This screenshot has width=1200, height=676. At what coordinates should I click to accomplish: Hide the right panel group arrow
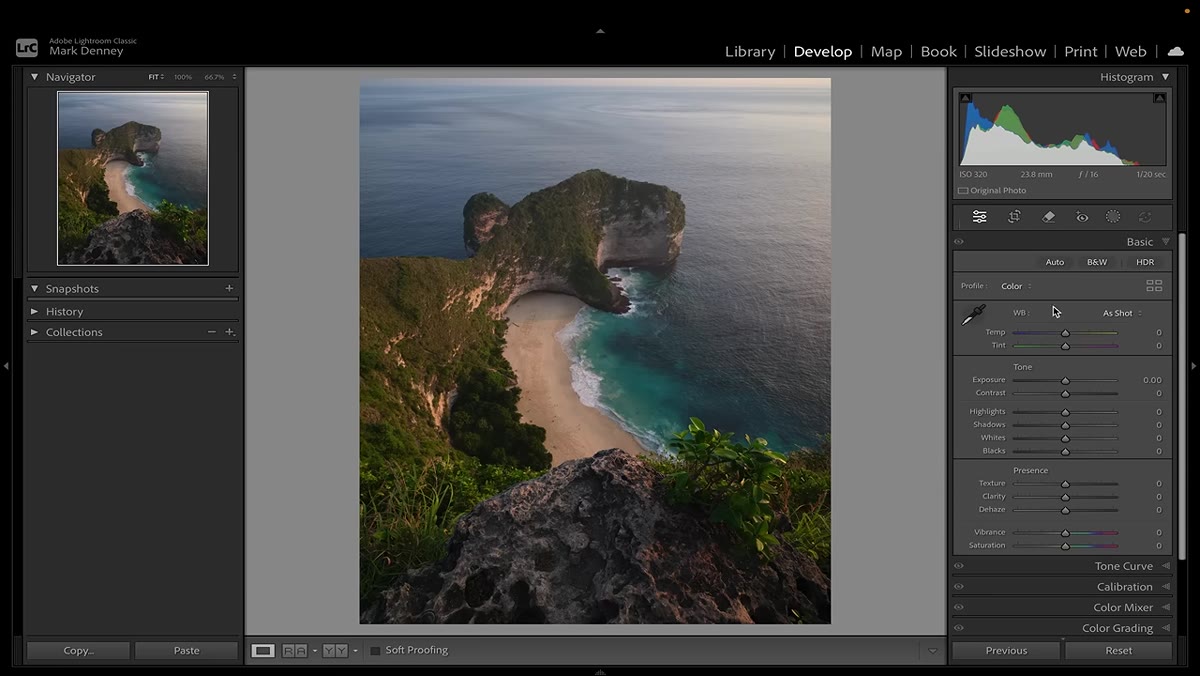click(1193, 366)
